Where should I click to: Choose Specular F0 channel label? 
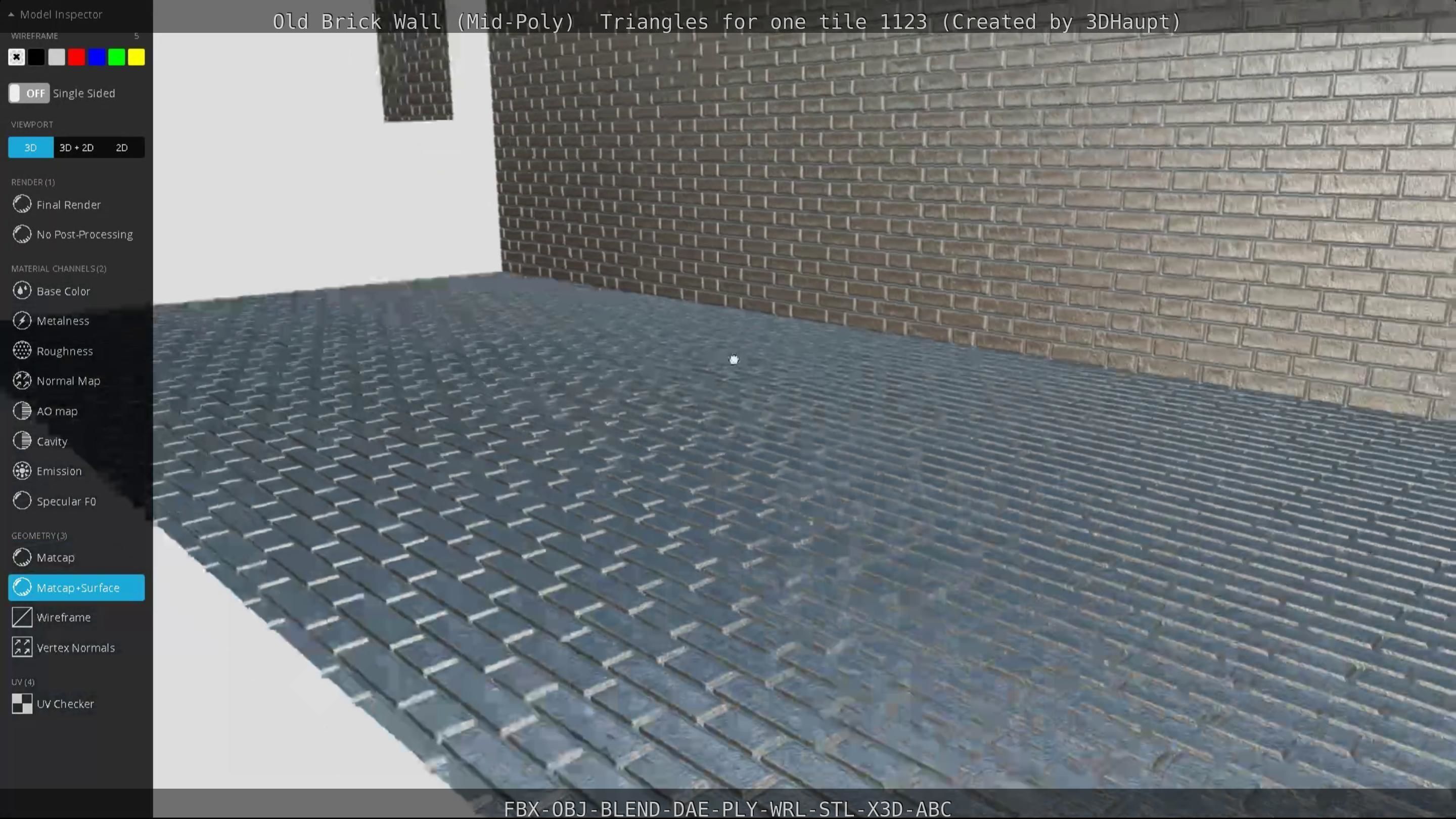click(66, 502)
